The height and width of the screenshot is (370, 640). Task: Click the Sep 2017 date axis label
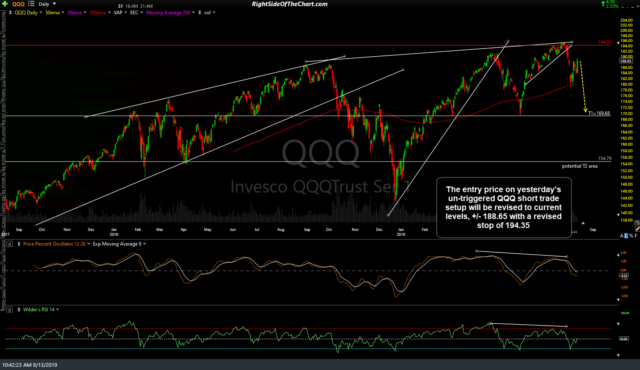(x=19, y=230)
